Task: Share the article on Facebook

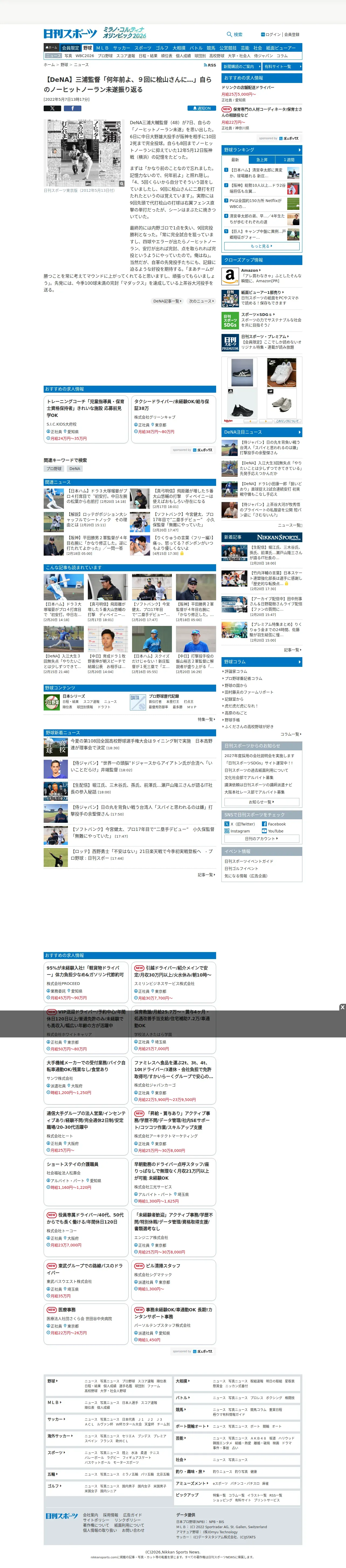Action: pyautogui.click(x=72, y=108)
